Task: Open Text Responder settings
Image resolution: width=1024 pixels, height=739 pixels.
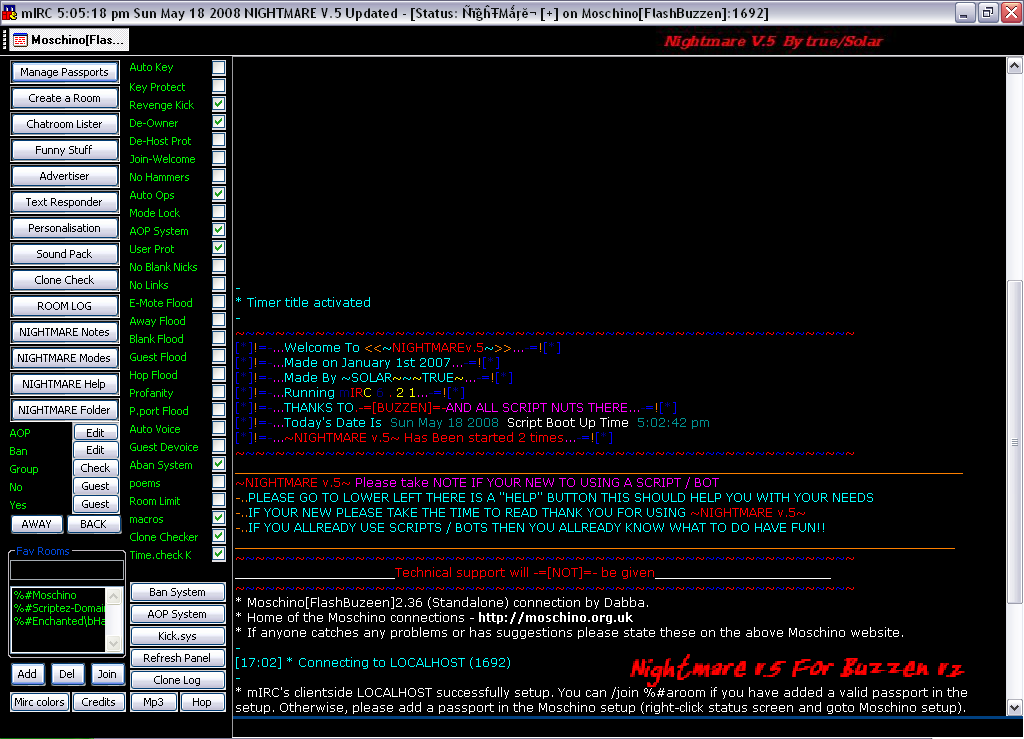Action: [64, 202]
